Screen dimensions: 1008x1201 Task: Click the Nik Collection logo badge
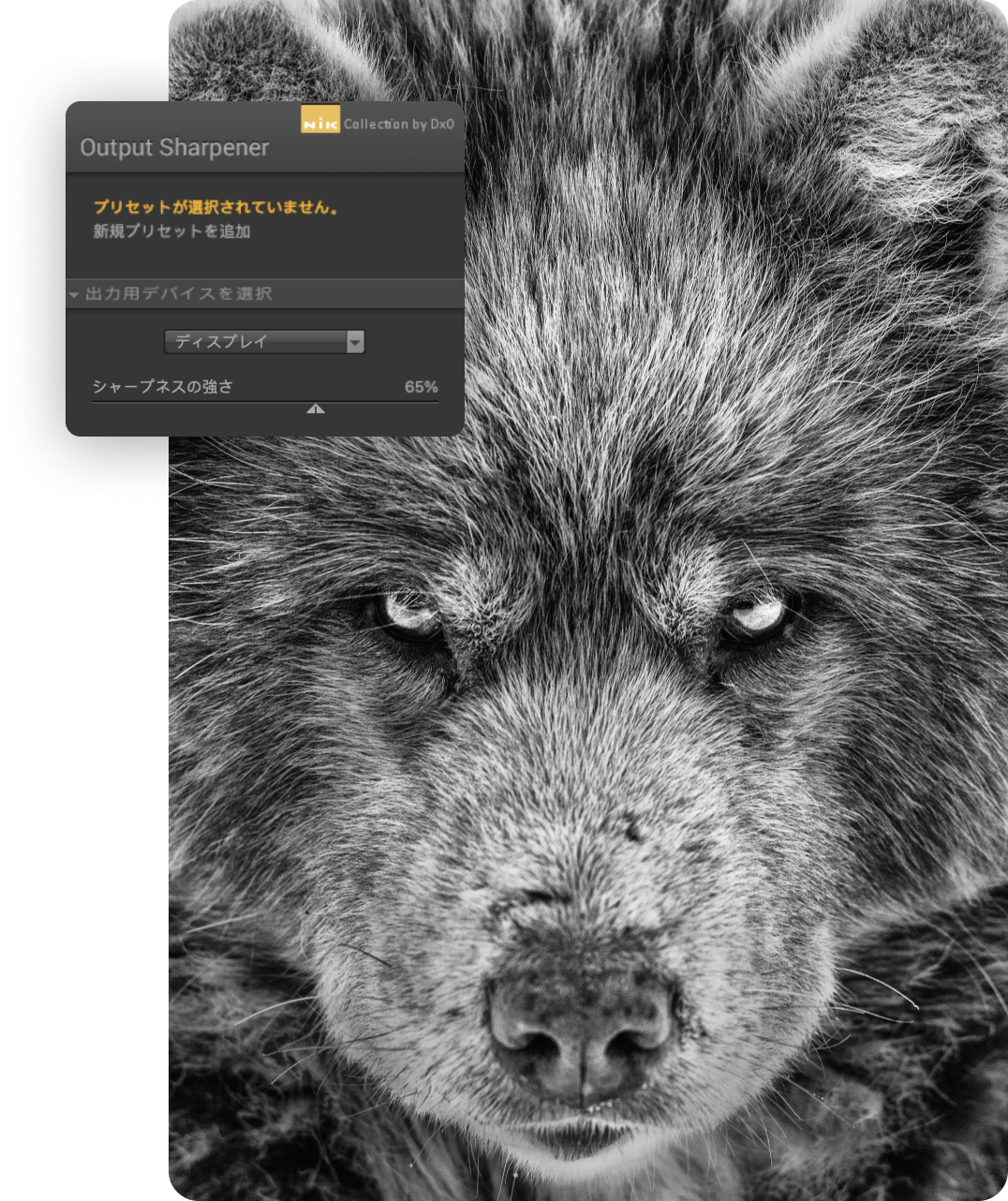320,119
